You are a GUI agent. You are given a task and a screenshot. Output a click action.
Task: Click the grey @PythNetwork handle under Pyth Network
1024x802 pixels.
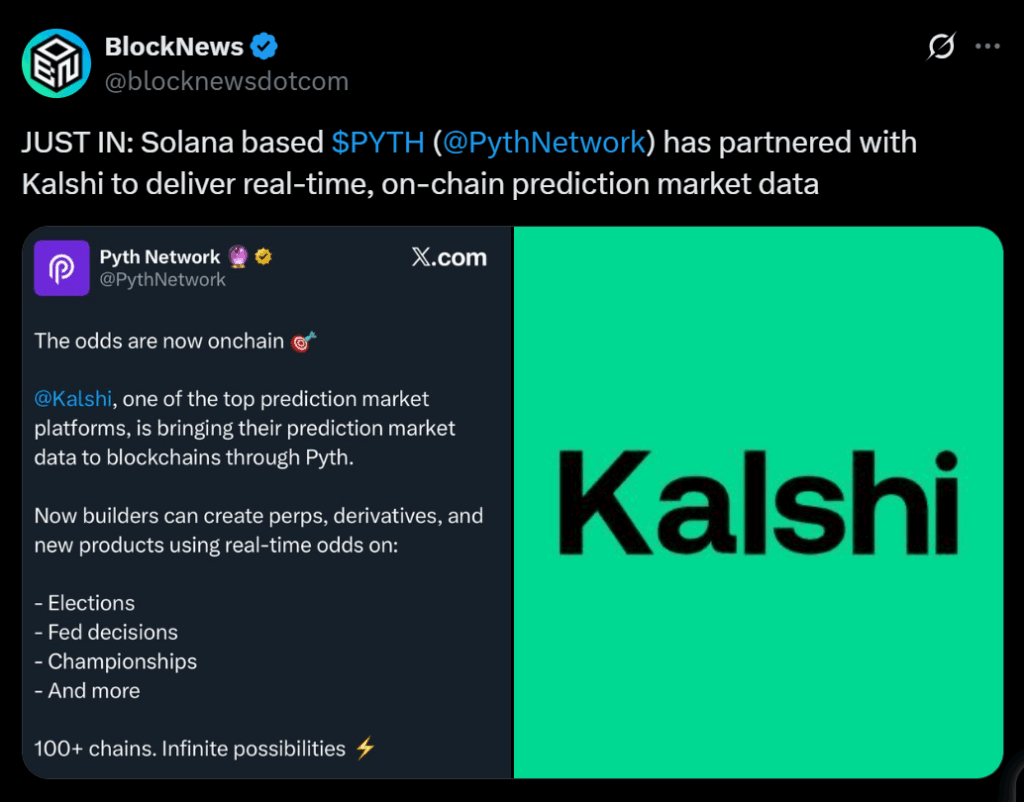(x=163, y=280)
